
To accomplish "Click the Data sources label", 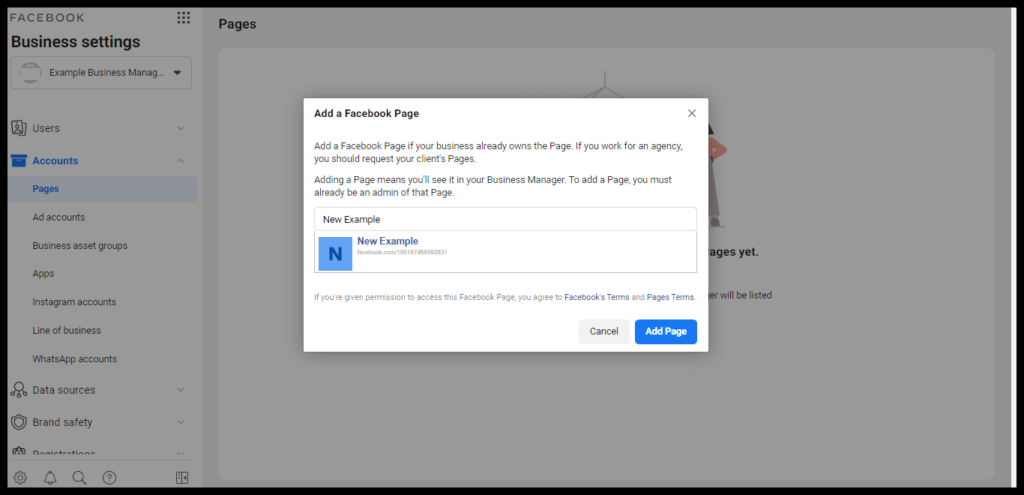I will coord(64,390).
